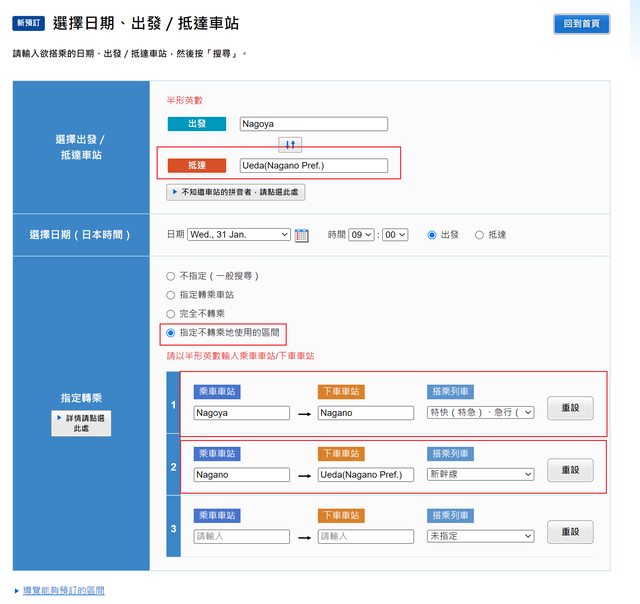Screen dimensions: 640x604
Task: Select the 指定轉乘車站 radio option
Action: tap(170, 295)
